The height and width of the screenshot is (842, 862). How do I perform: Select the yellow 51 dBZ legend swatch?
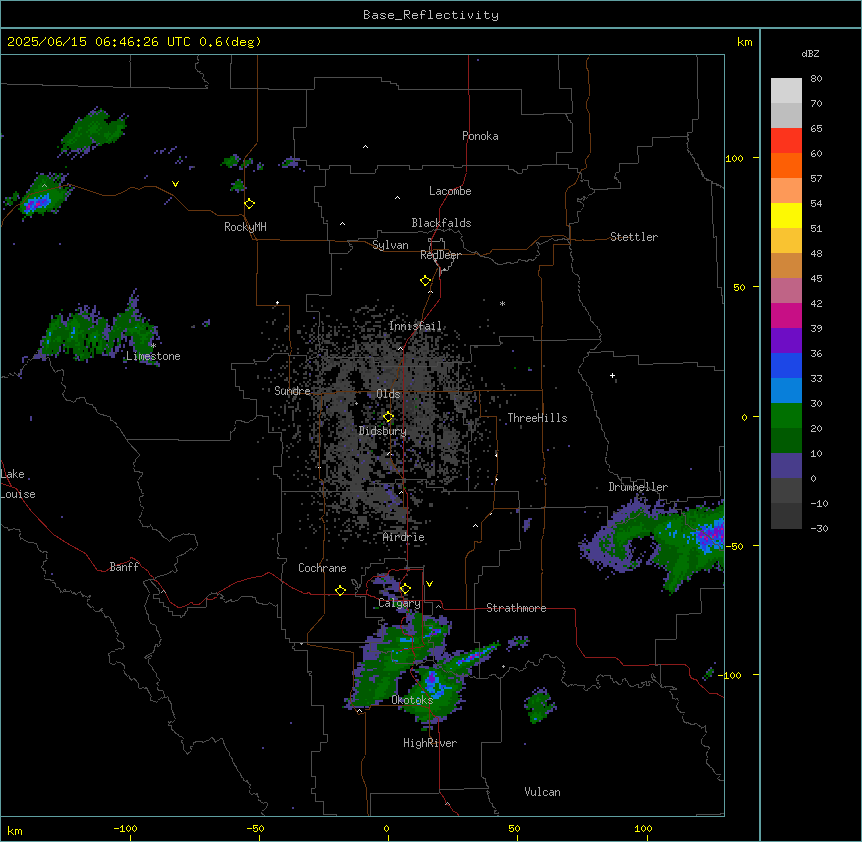(786, 215)
